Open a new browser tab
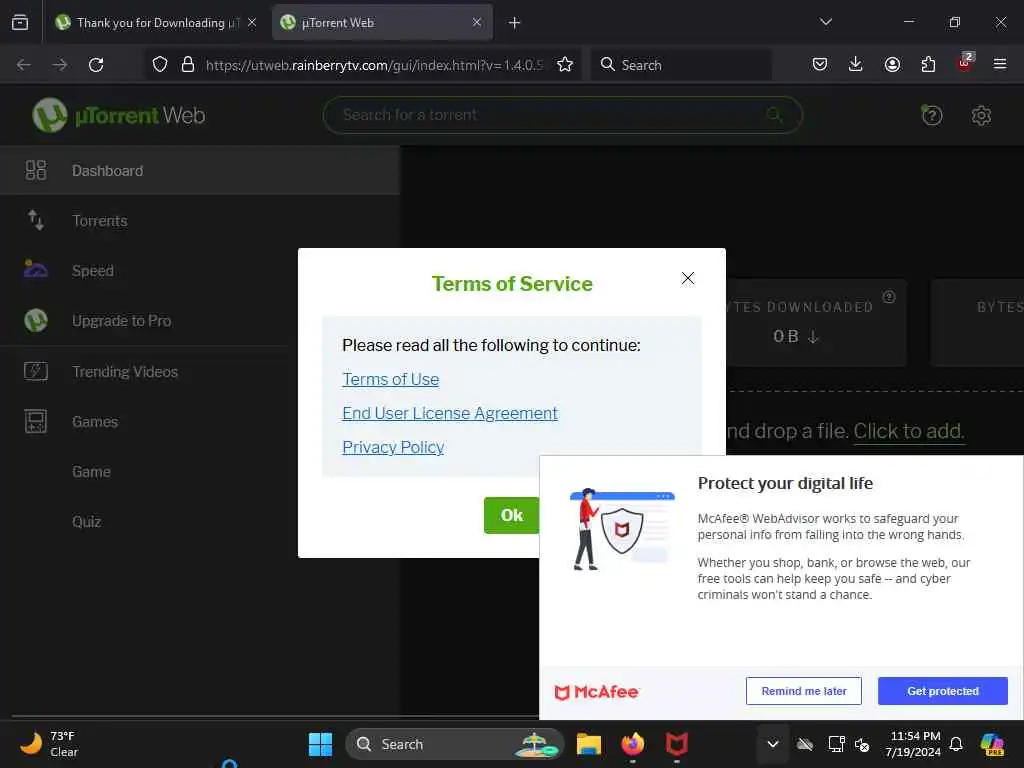The height and width of the screenshot is (768, 1024). pyautogui.click(x=515, y=23)
